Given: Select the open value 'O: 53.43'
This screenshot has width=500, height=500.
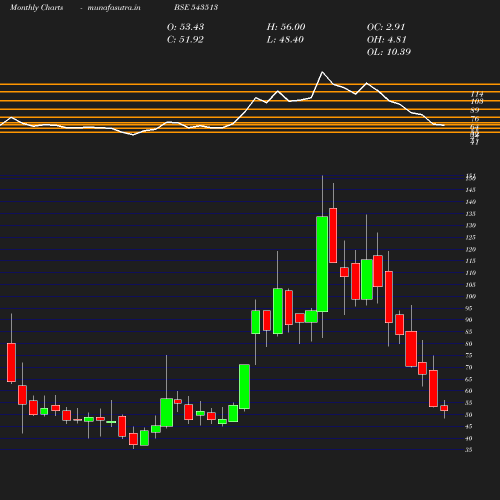Looking at the screenshot, I should 185,27.
